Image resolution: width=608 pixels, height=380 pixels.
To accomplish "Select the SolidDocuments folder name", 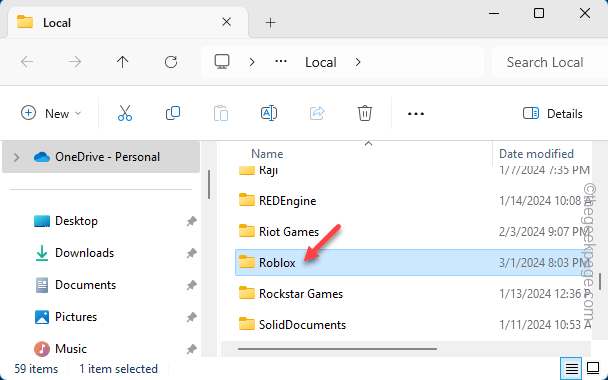I will [x=302, y=325].
